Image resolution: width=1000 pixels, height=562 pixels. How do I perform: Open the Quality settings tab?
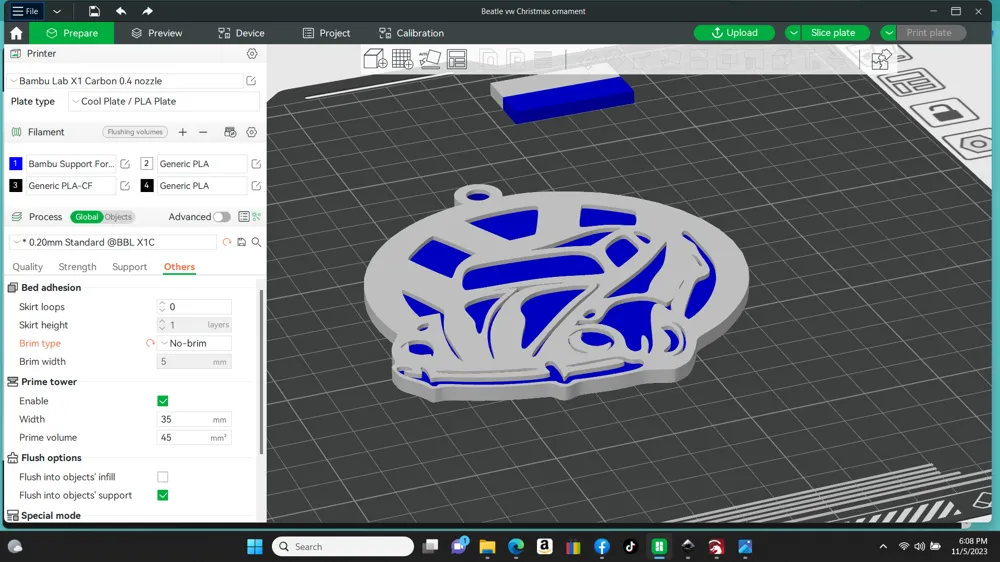[27, 267]
